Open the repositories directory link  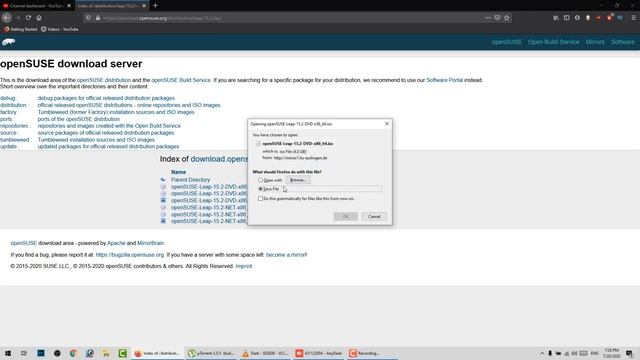pos(14,126)
